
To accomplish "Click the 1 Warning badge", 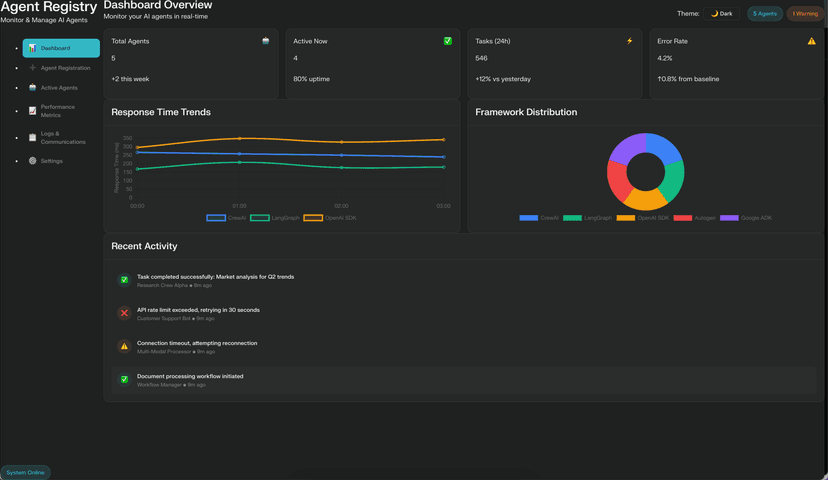I will [x=804, y=14].
